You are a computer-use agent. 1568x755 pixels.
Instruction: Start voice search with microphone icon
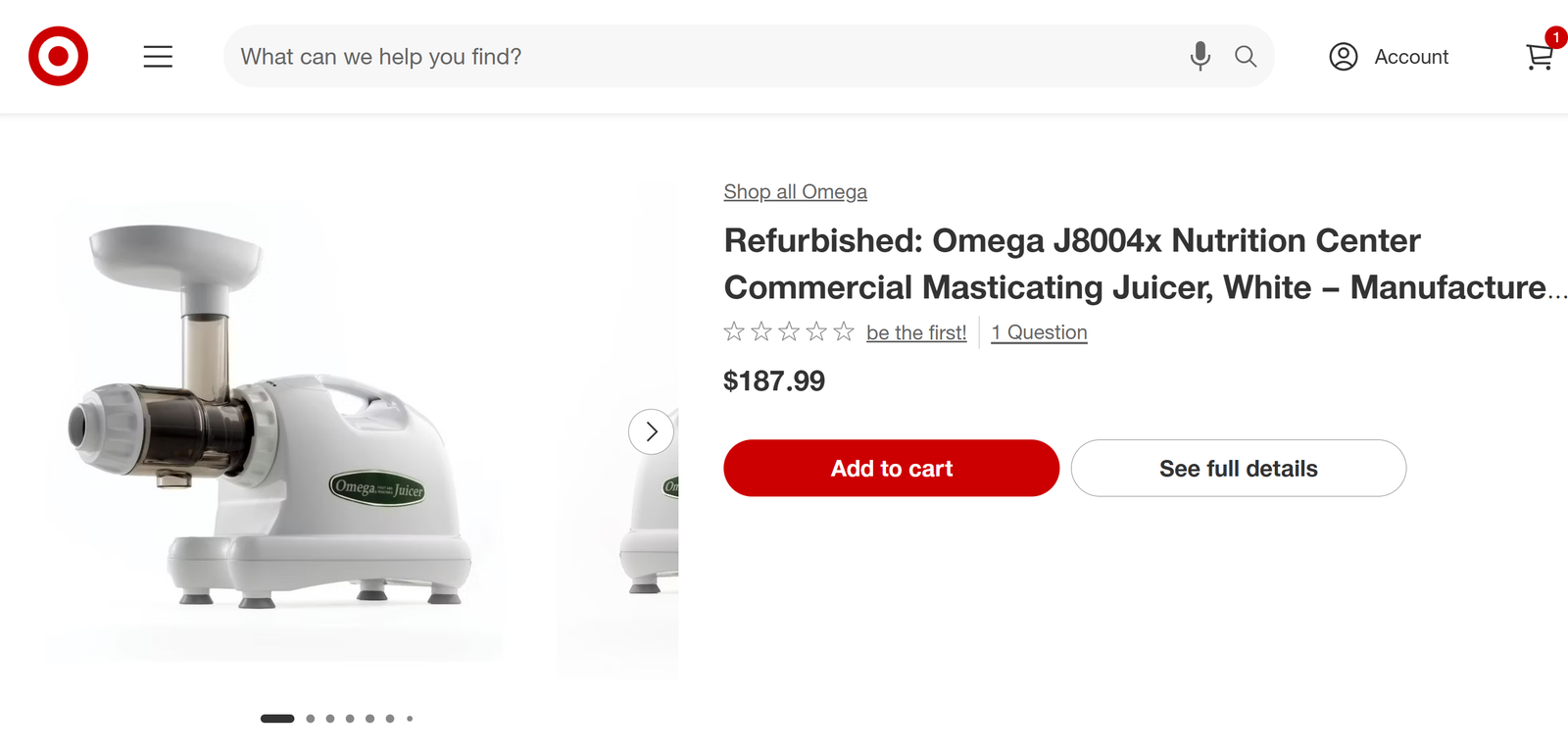[1200, 56]
